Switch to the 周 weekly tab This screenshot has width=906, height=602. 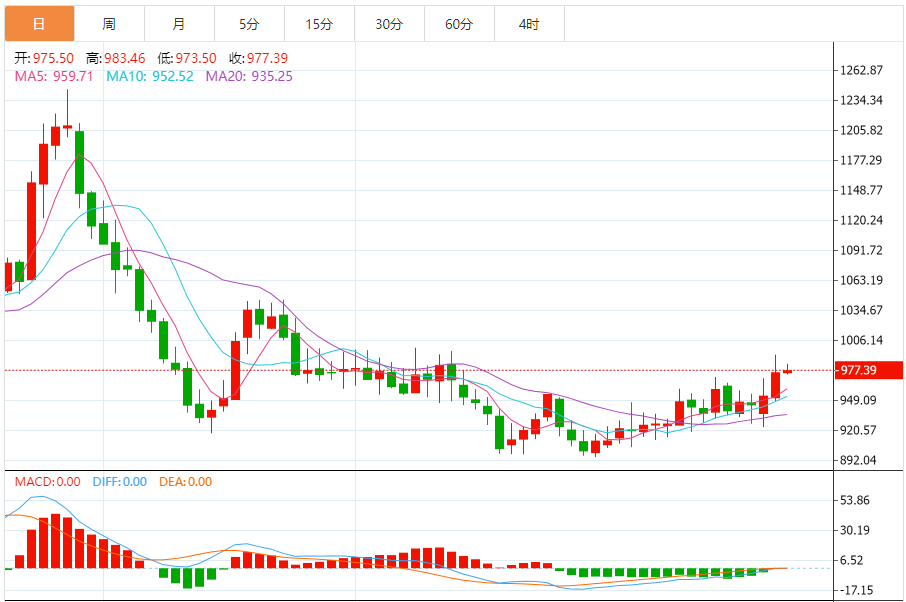click(109, 24)
